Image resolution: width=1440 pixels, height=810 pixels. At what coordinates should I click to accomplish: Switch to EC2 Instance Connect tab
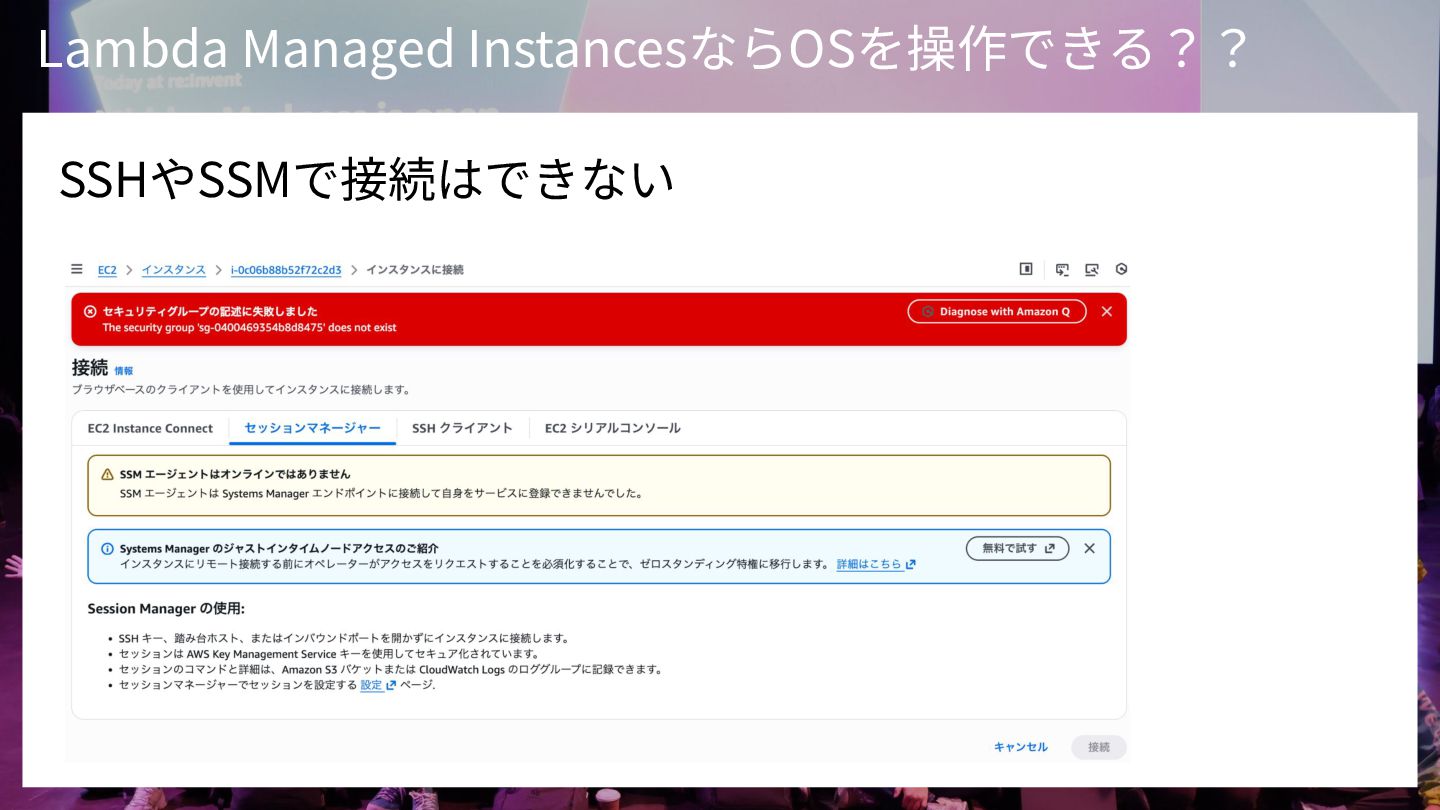(x=150, y=428)
